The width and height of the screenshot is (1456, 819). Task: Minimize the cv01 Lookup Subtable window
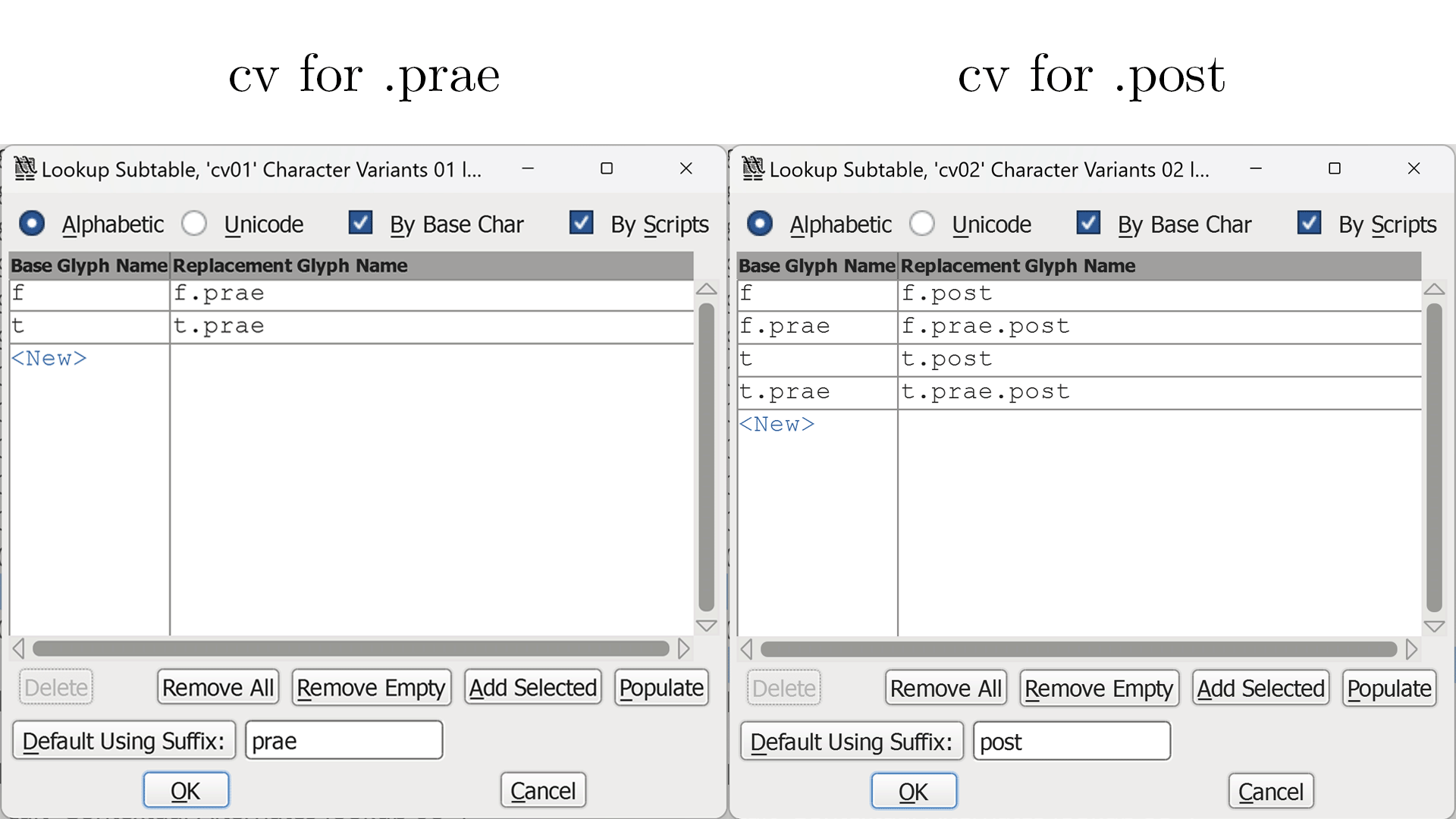(528, 168)
